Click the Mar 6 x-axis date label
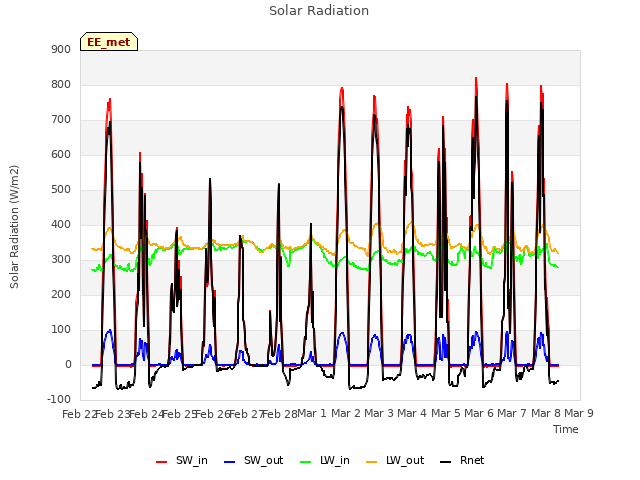640x480 pixels. pyautogui.click(x=479, y=414)
